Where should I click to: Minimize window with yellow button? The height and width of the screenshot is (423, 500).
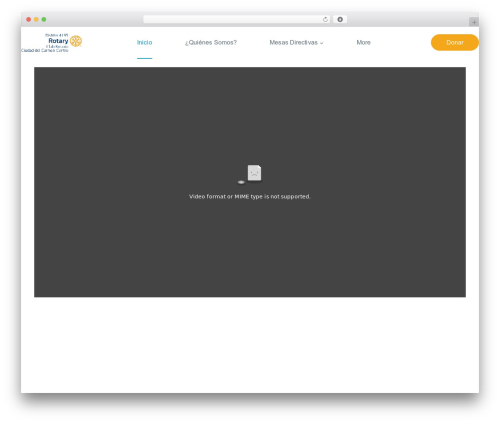(36, 19)
